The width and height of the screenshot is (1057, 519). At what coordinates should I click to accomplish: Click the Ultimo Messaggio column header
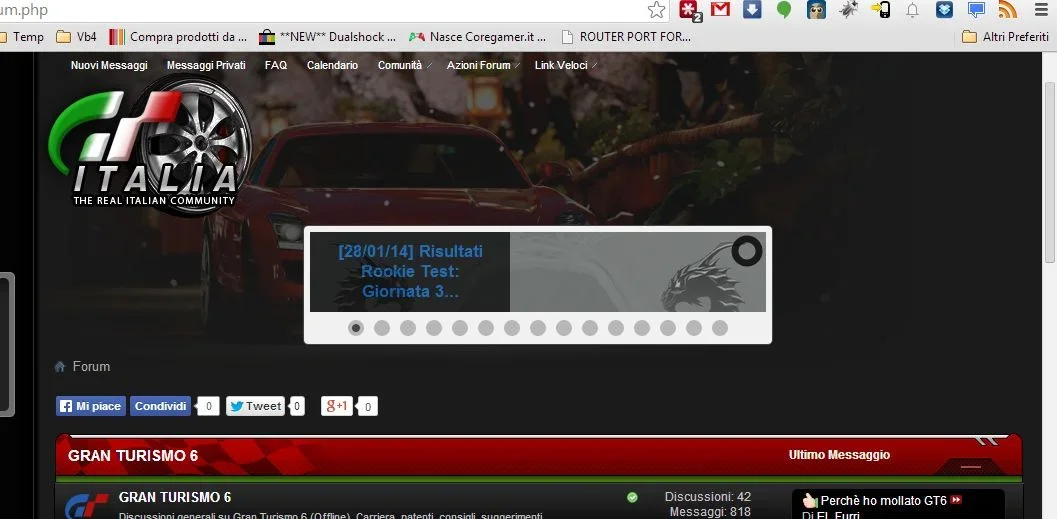tap(839, 455)
